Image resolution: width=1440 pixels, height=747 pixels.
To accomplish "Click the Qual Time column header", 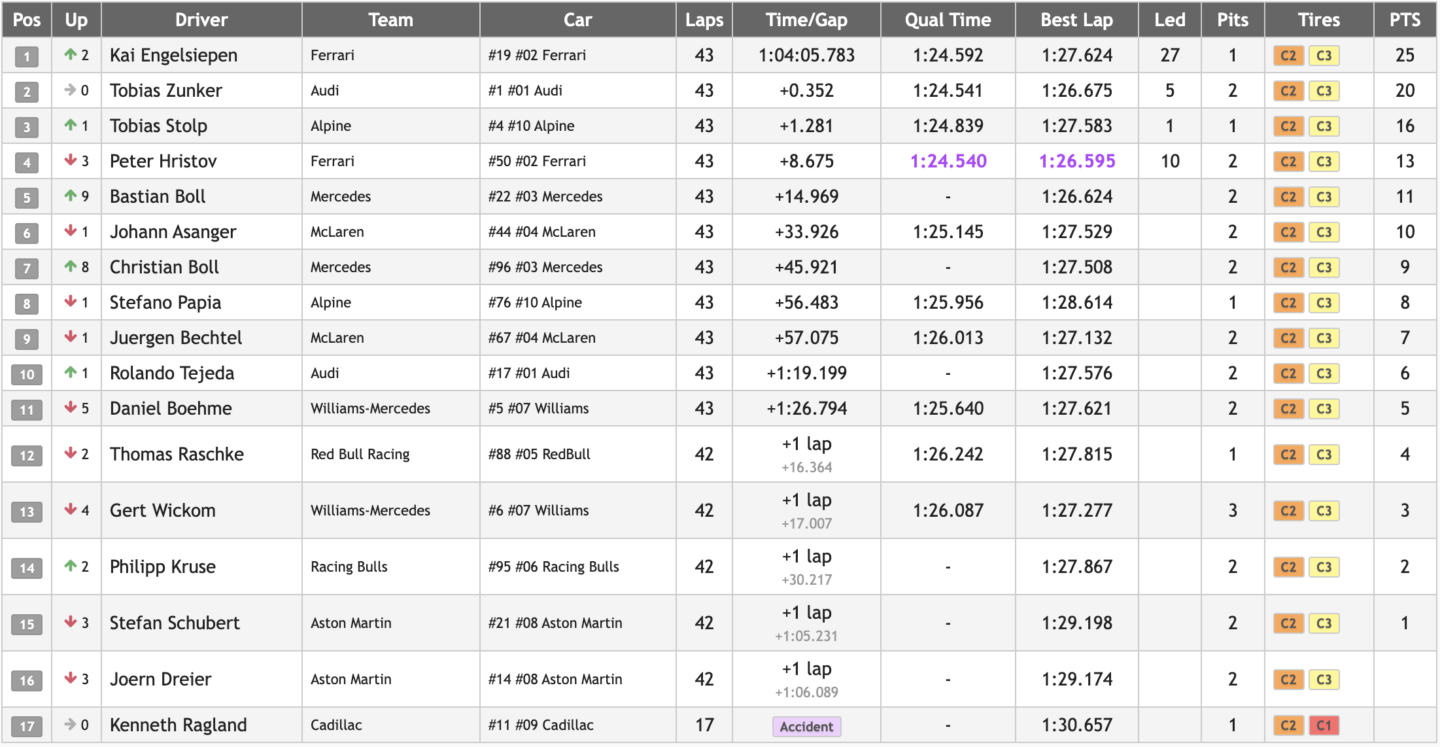I will coord(947,20).
